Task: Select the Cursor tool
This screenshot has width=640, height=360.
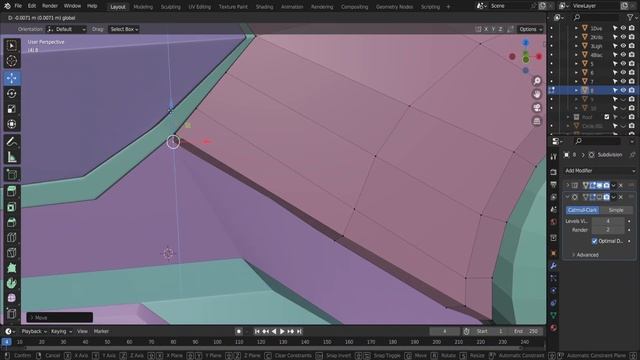Action: pyautogui.click(x=11, y=61)
